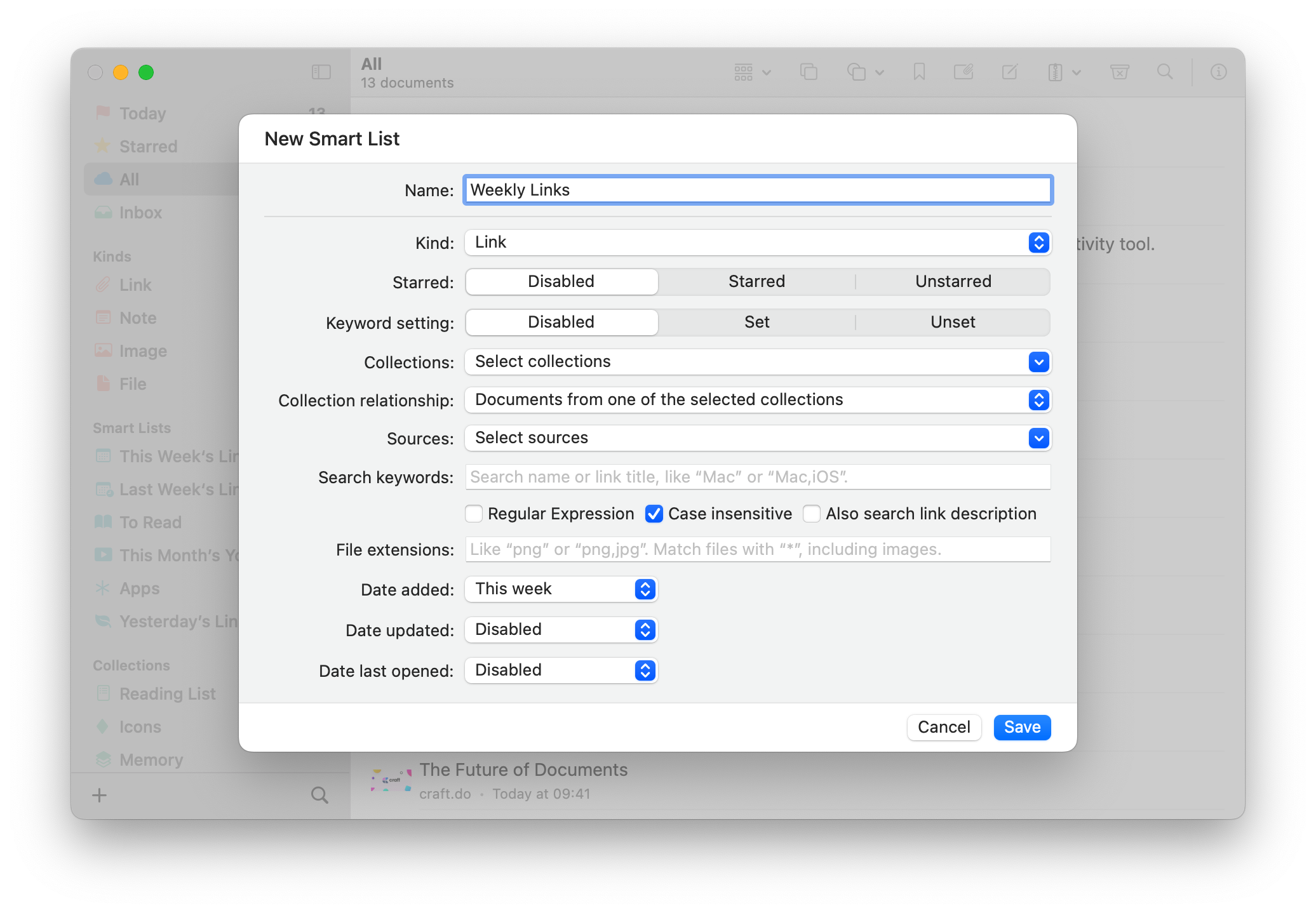Screen dimensions: 1316x913
Task: Open the Select collections dropdown
Action: pos(758,362)
